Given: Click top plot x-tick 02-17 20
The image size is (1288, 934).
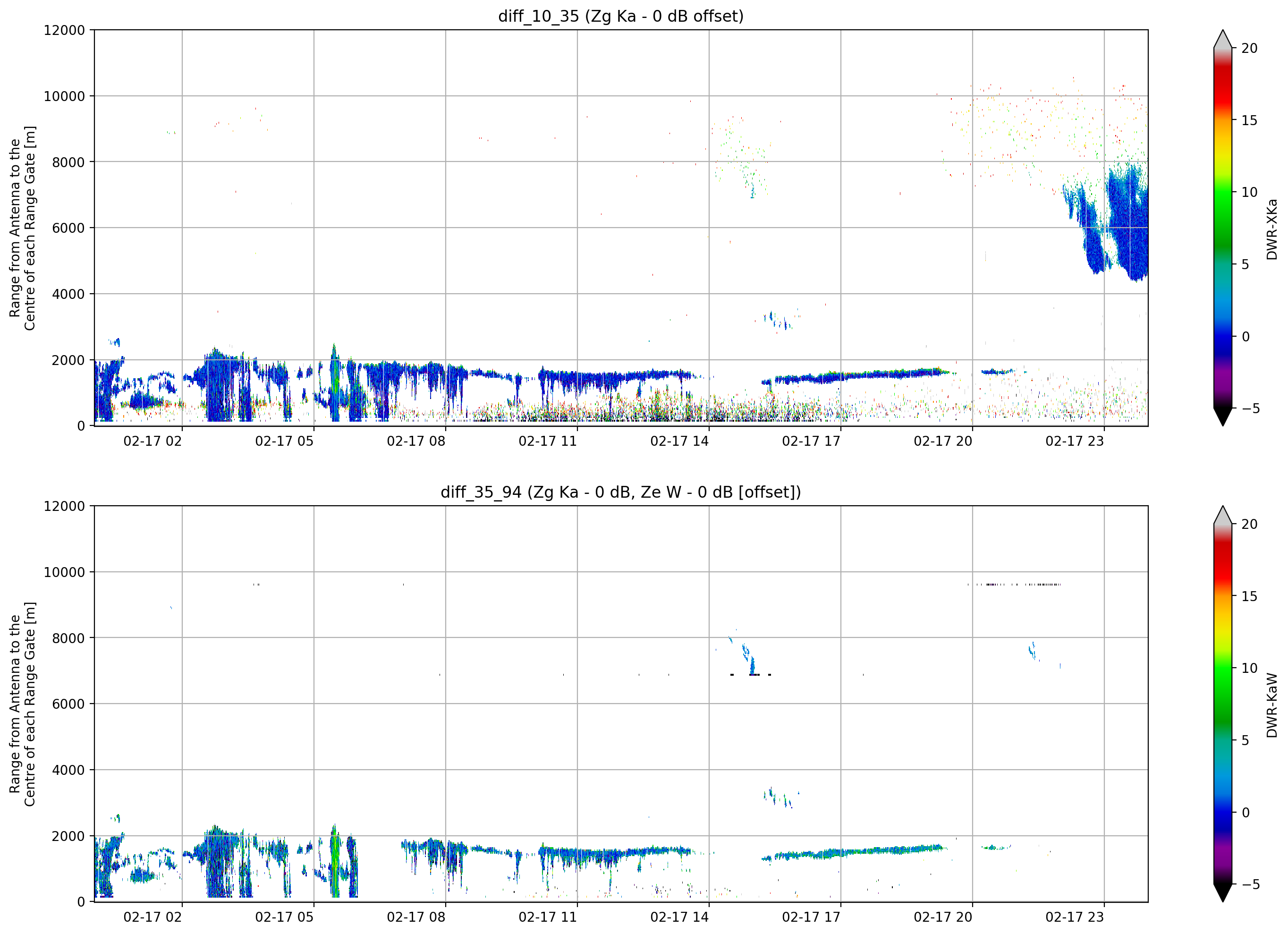Looking at the screenshot, I should click(x=943, y=442).
